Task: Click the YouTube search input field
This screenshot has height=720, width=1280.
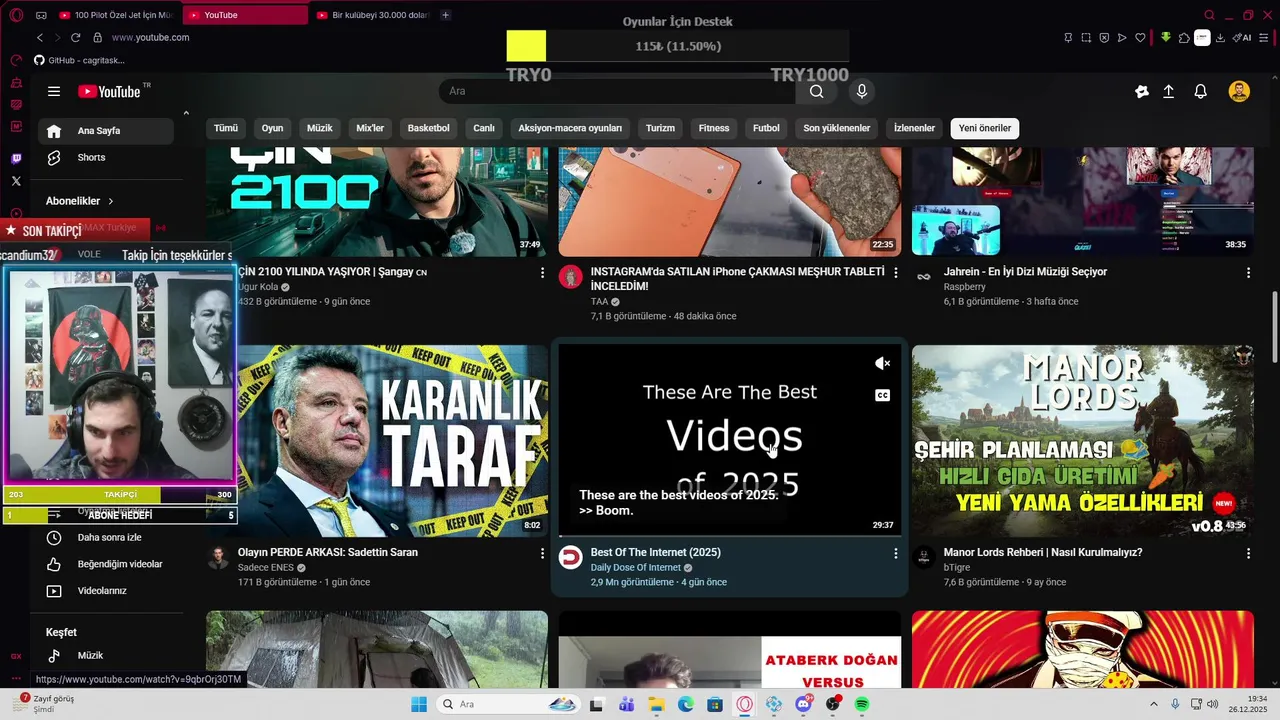Action: tap(617, 91)
